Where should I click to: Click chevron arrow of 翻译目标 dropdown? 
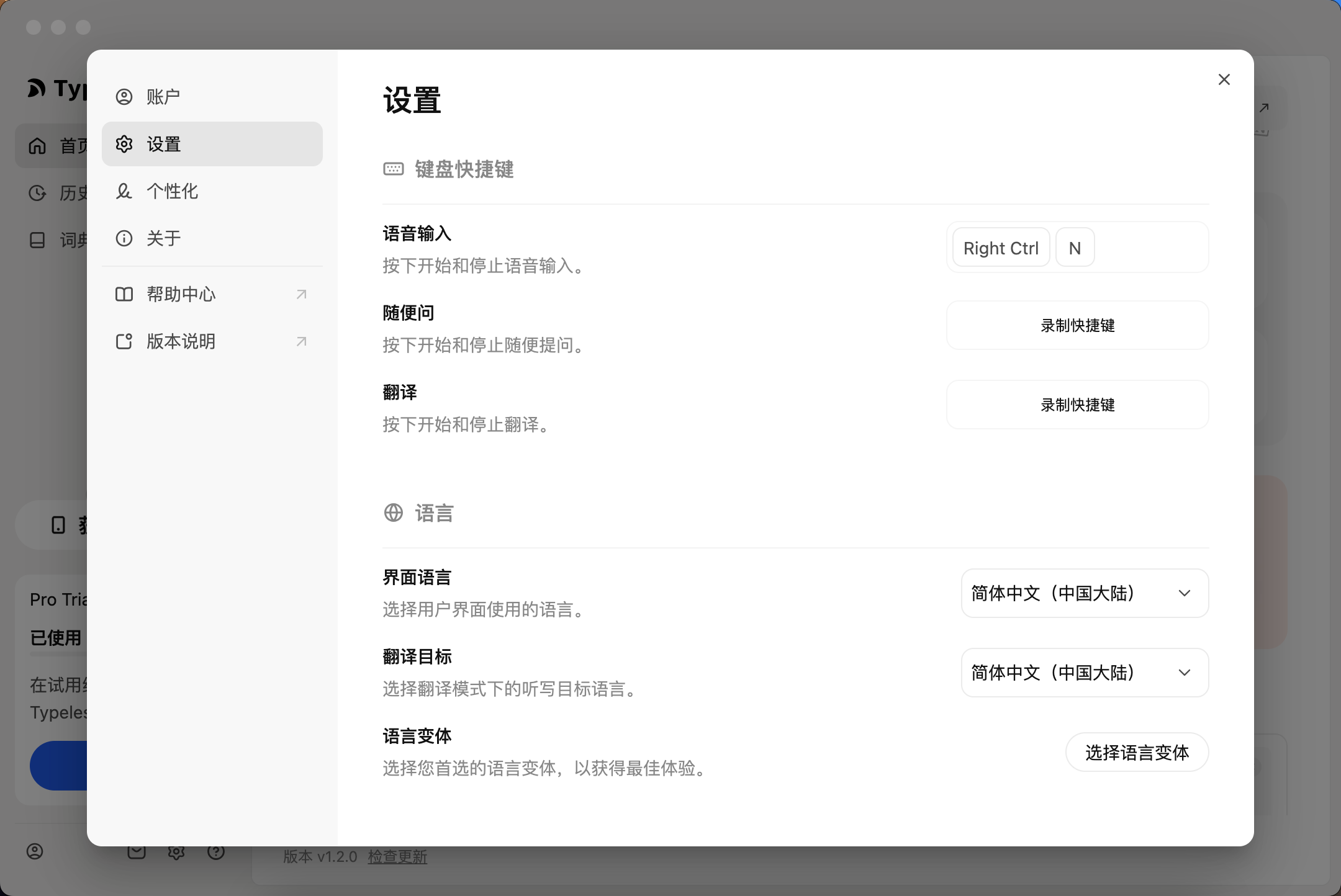[x=1184, y=673]
